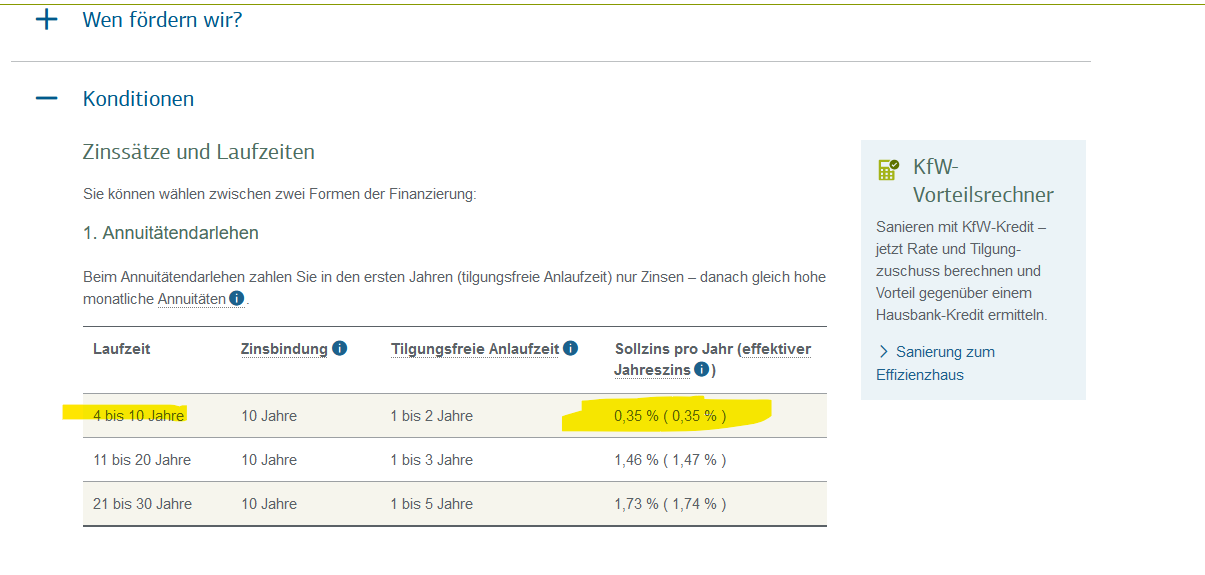Click the info icon after Jahreszins

pos(702,370)
